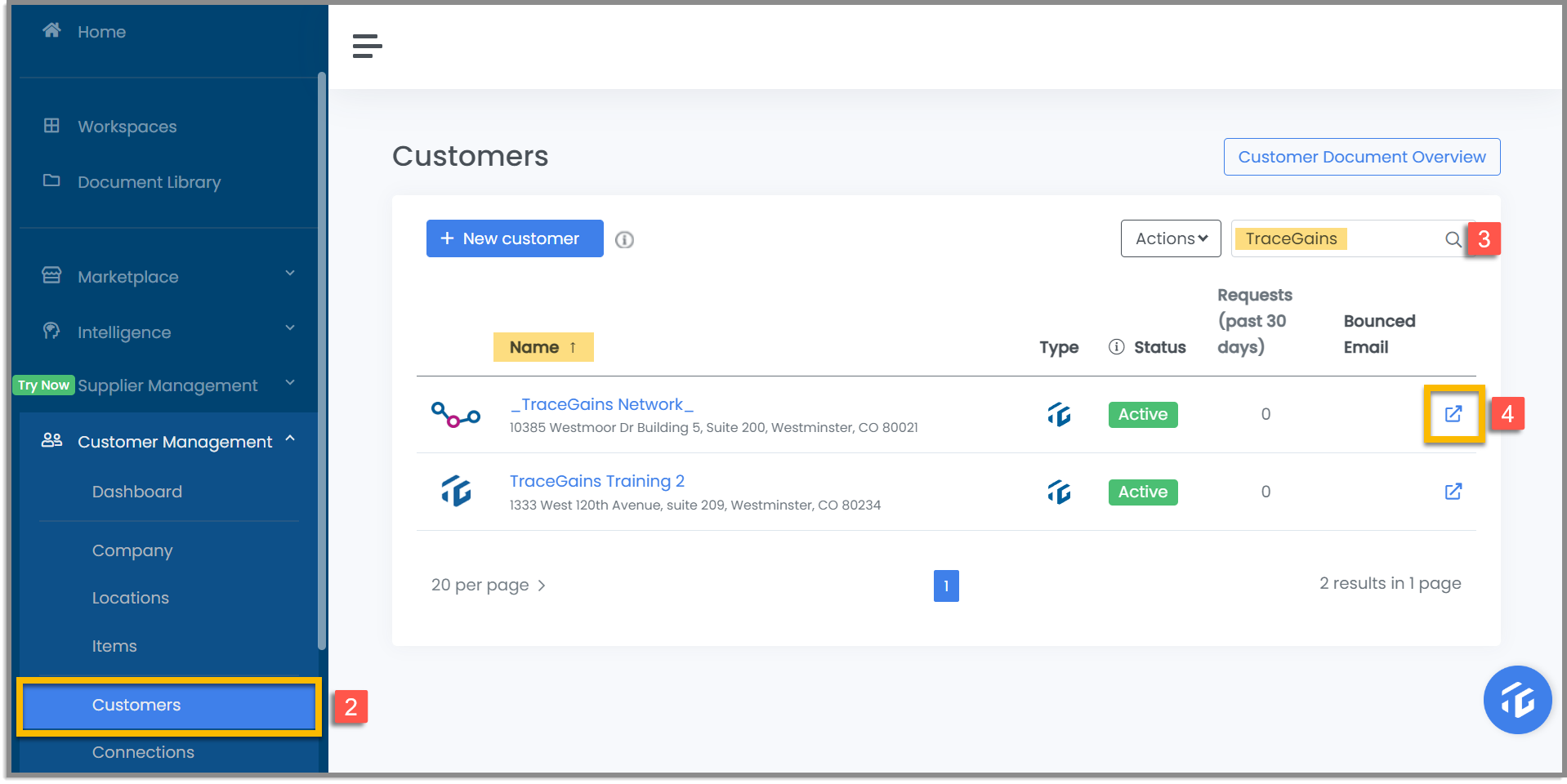Open the Actions dropdown
The height and width of the screenshot is (784, 1567).
tap(1171, 238)
